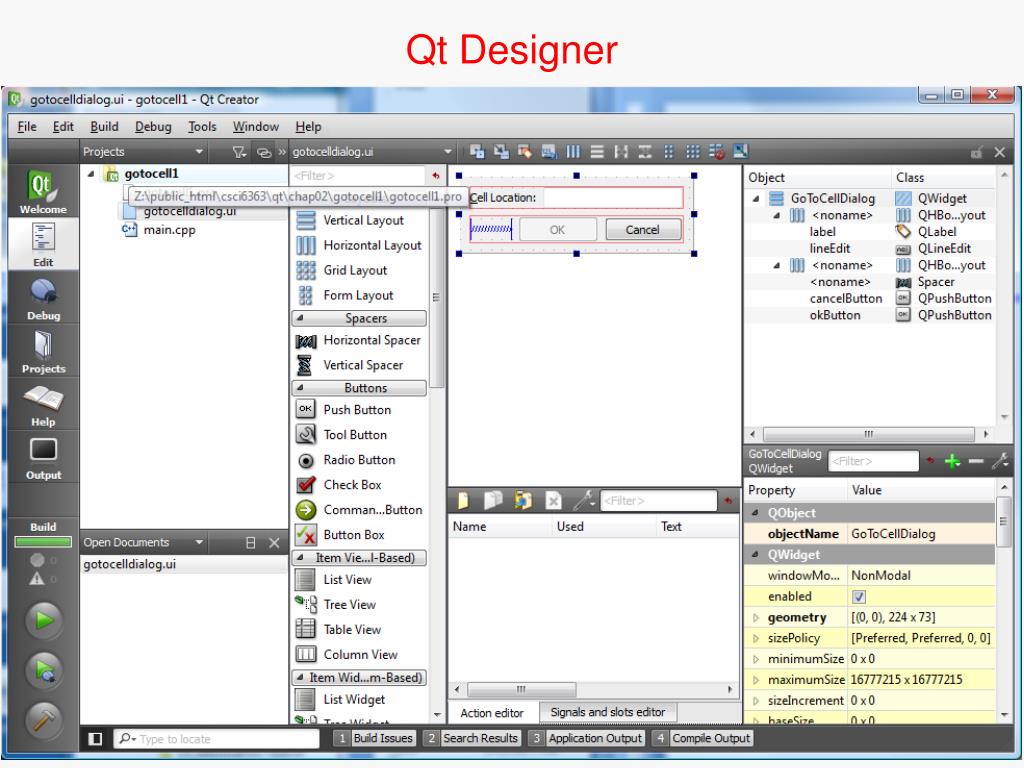Open the Build menu
Image resolution: width=1024 pixels, height=768 pixels.
tap(104, 127)
